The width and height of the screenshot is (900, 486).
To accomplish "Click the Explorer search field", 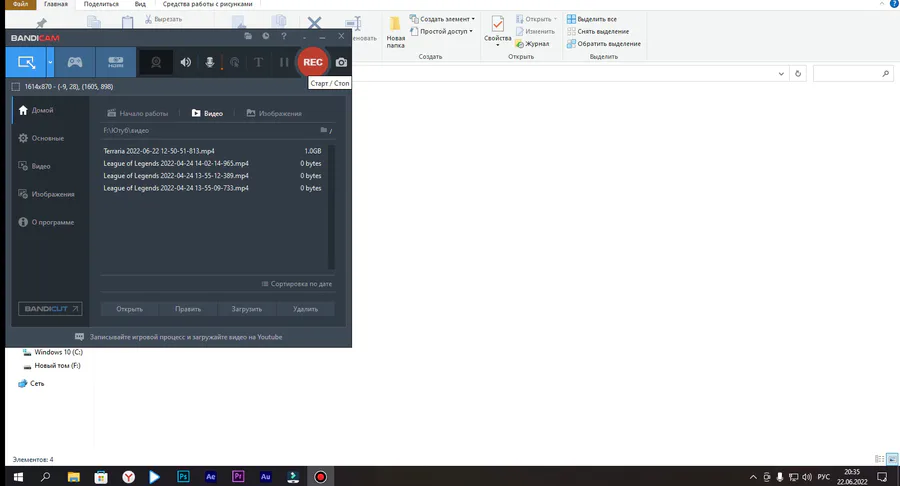I will click(853, 74).
